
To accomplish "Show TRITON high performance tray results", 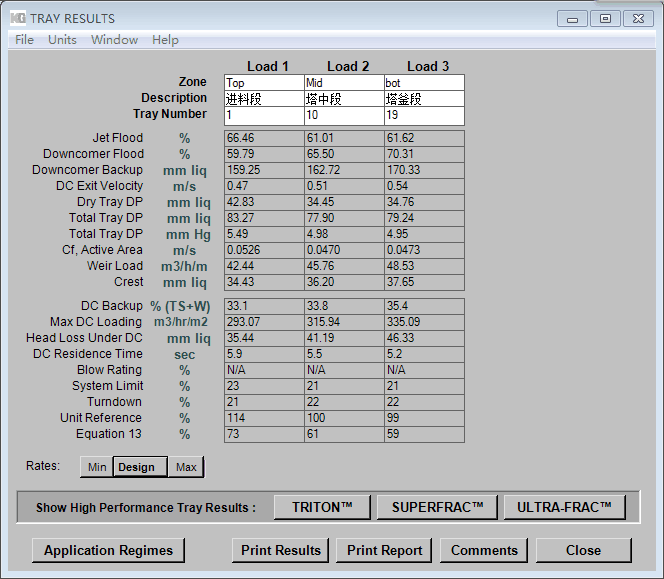I will (x=322, y=507).
